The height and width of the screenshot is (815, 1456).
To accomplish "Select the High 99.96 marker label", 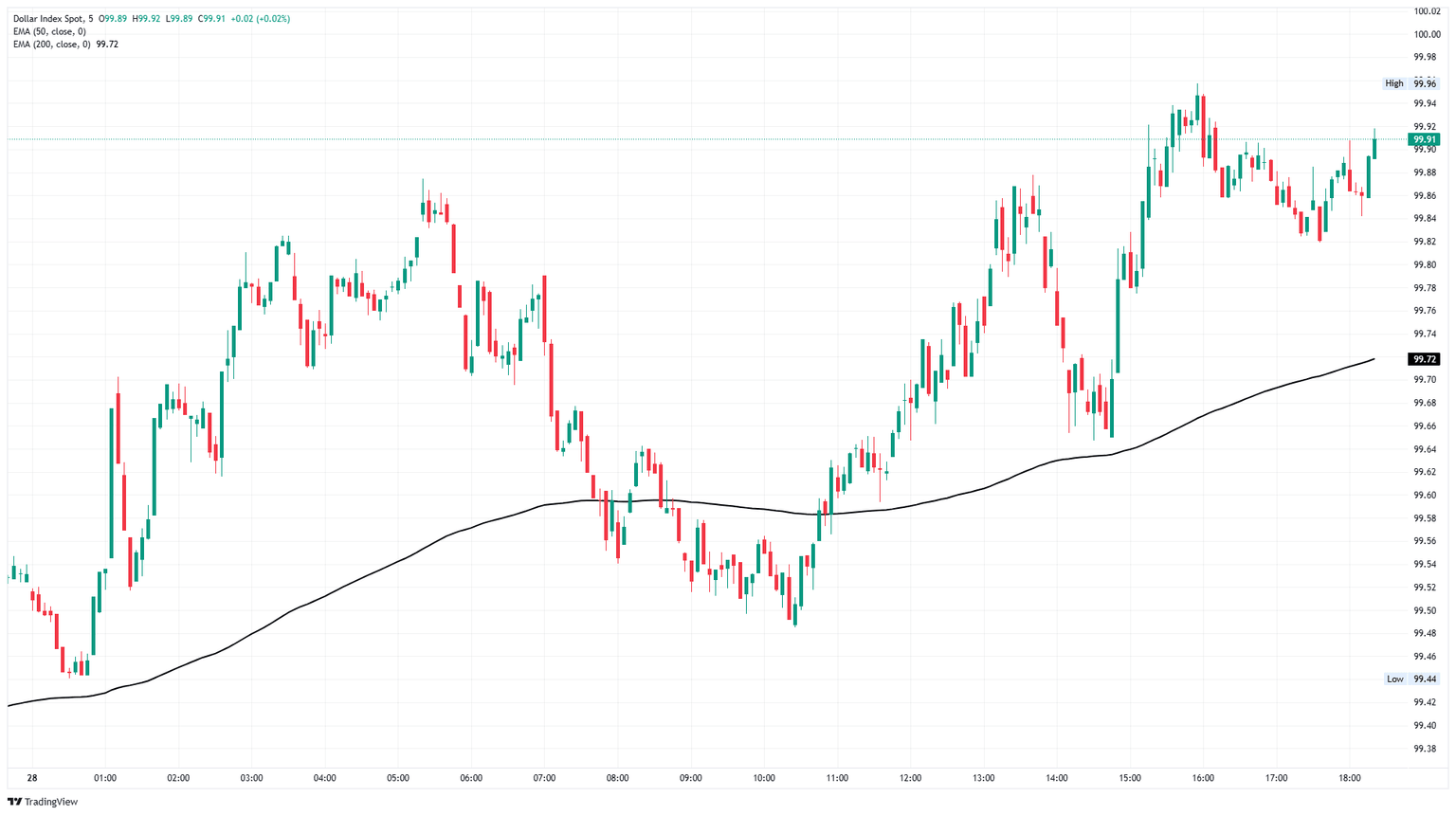I will click(x=1411, y=83).
